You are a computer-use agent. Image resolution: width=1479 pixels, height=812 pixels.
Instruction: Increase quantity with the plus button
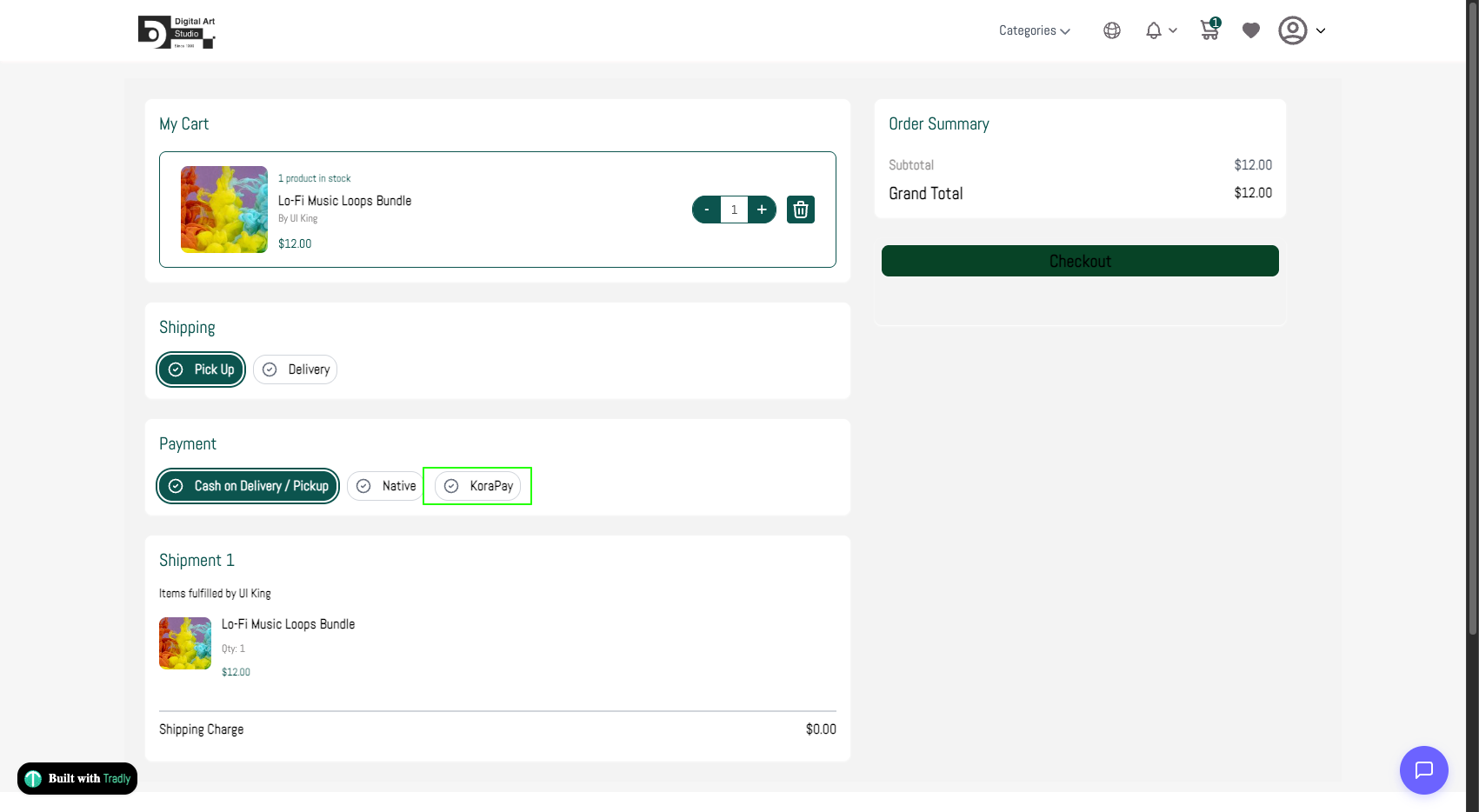click(x=762, y=210)
